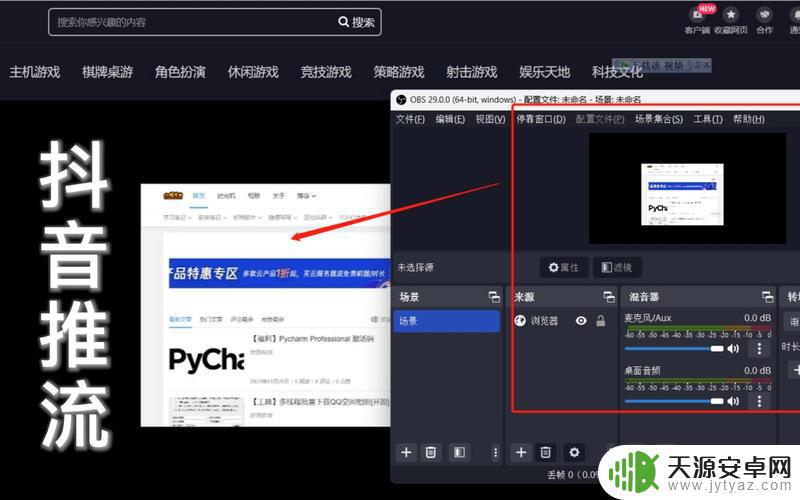Mute the 桌面音频 speaker icon
Screen dimensions: 800x500
click(x=733, y=402)
